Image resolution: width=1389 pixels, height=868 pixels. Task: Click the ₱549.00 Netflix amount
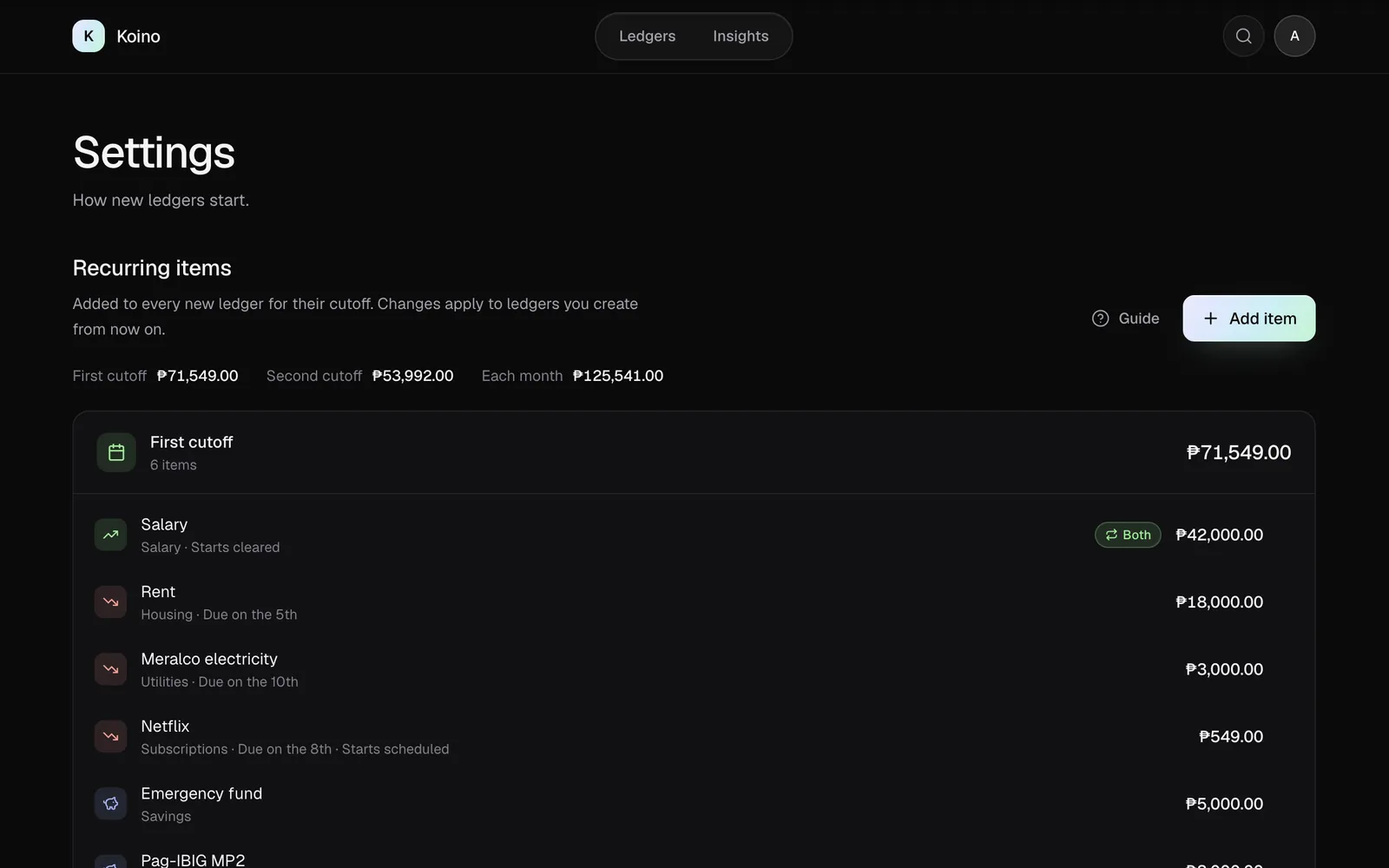click(x=1231, y=737)
